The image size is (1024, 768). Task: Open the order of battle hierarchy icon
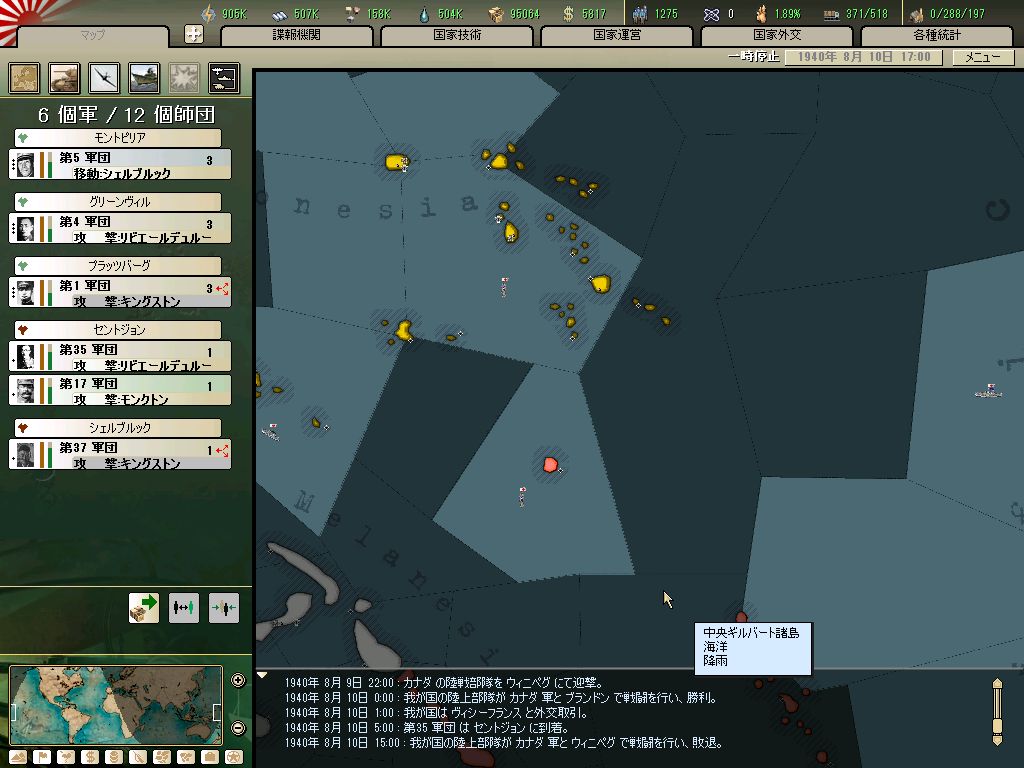point(224,78)
